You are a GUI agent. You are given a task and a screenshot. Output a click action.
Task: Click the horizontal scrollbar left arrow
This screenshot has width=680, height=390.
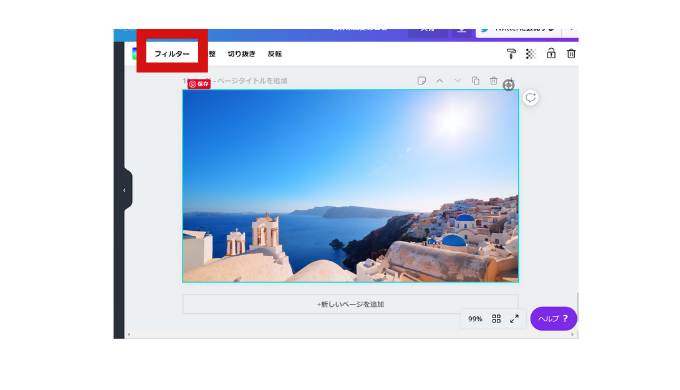(x=129, y=334)
